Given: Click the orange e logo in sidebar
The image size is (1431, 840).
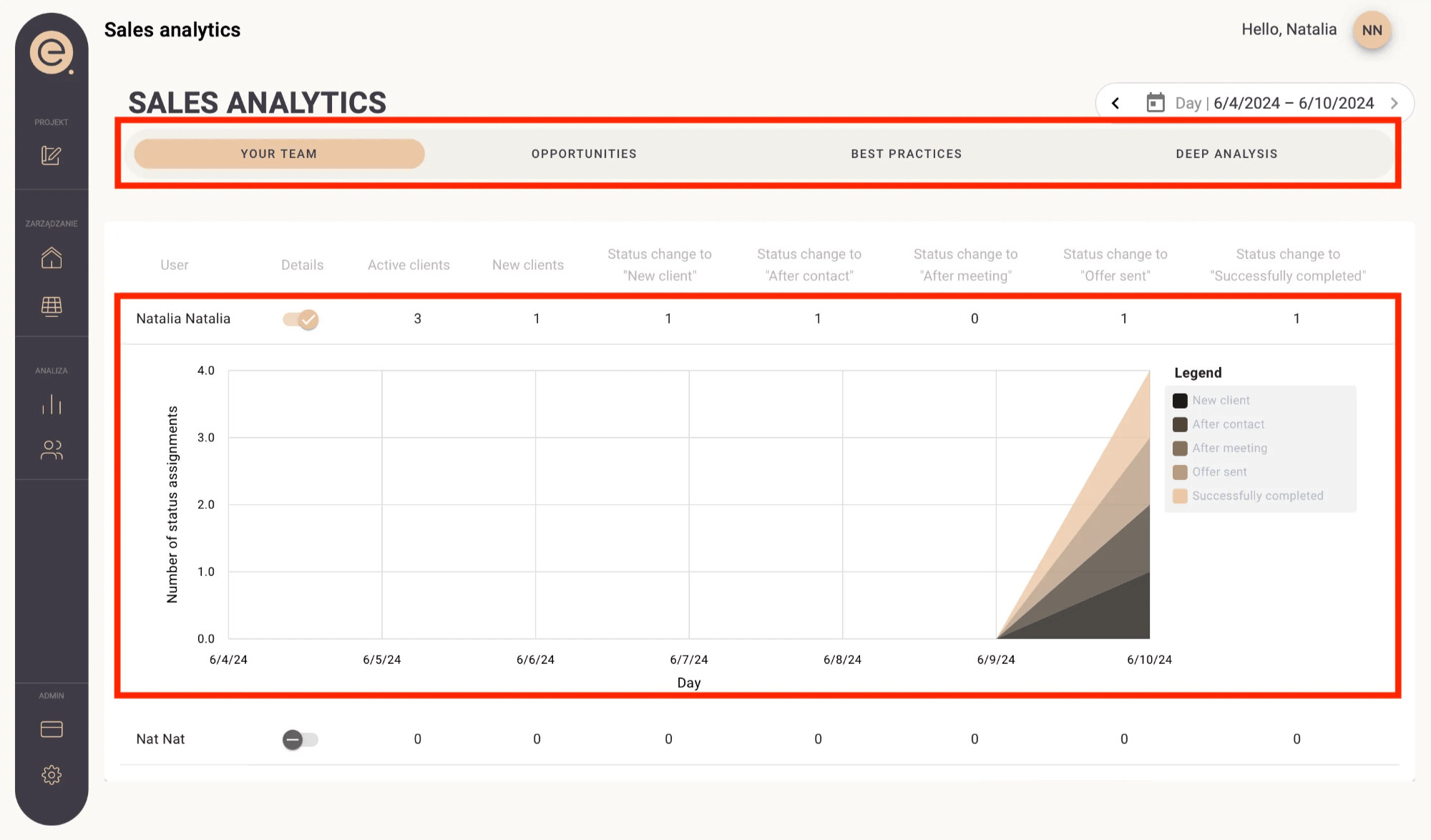Looking at the screenshot, I should coord(52,52).
